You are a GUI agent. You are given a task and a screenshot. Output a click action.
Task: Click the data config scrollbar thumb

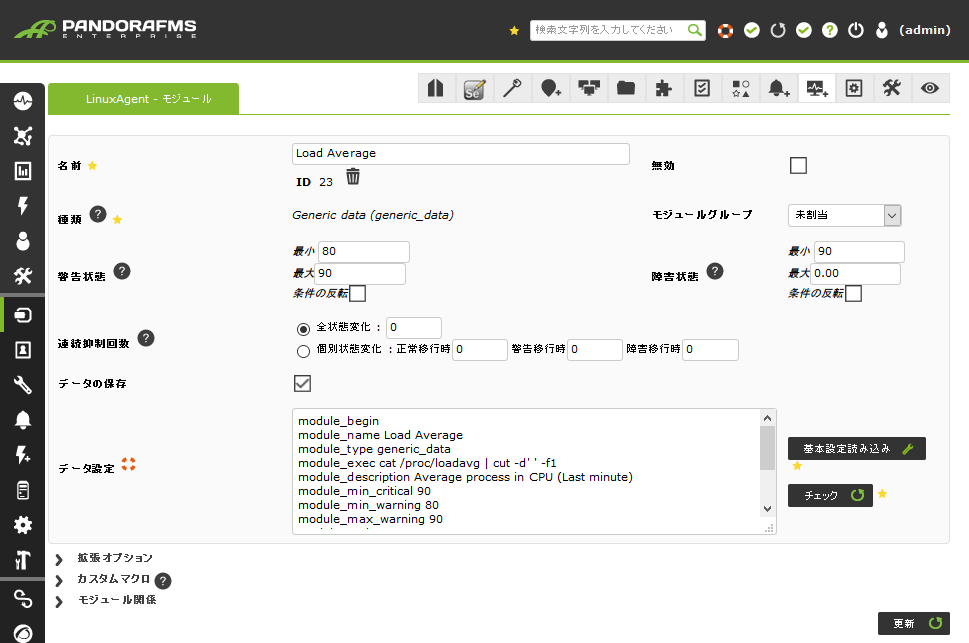tap(768, 448)
